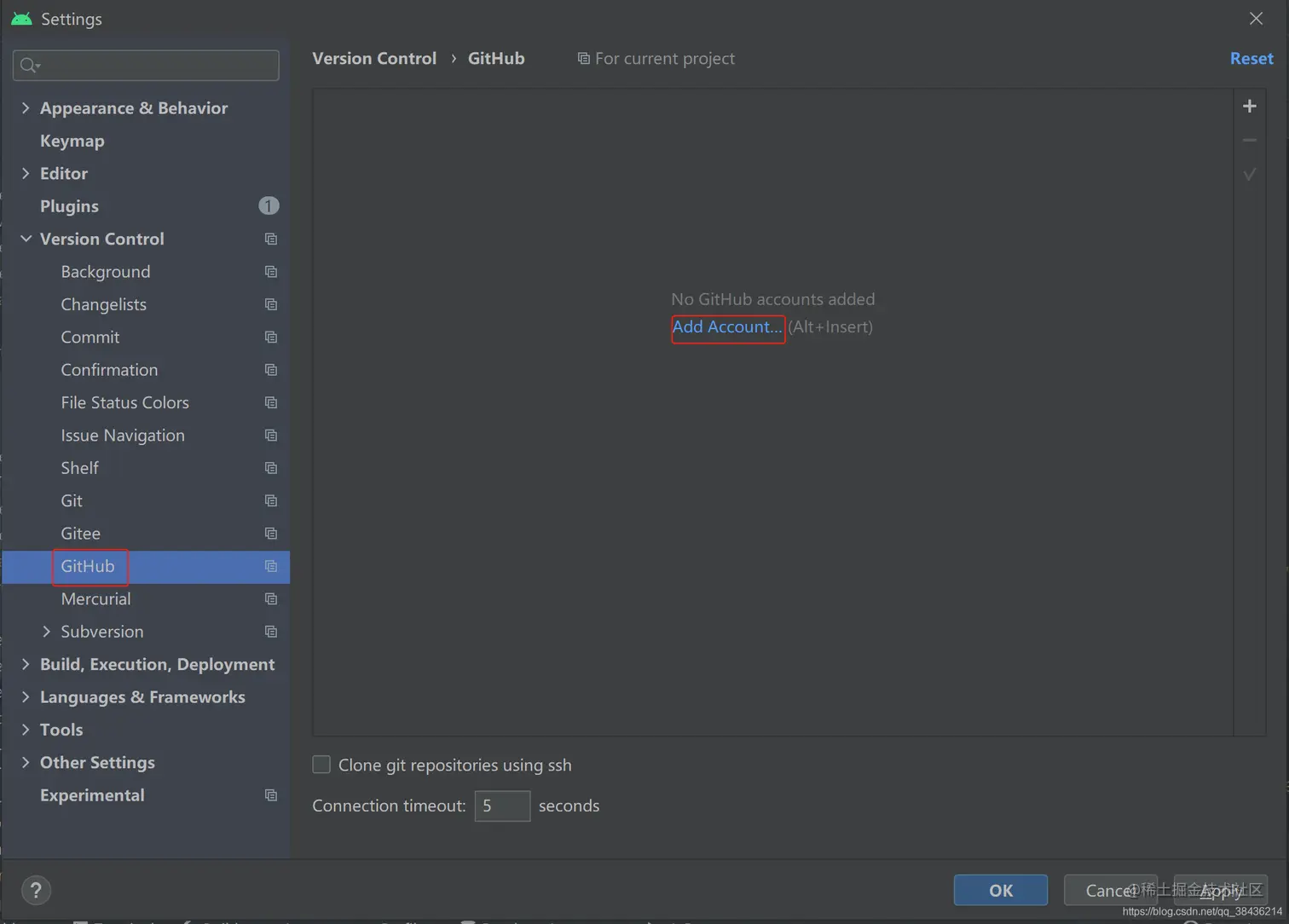Close the Settings dialog with X

(x=1256, y=19)
